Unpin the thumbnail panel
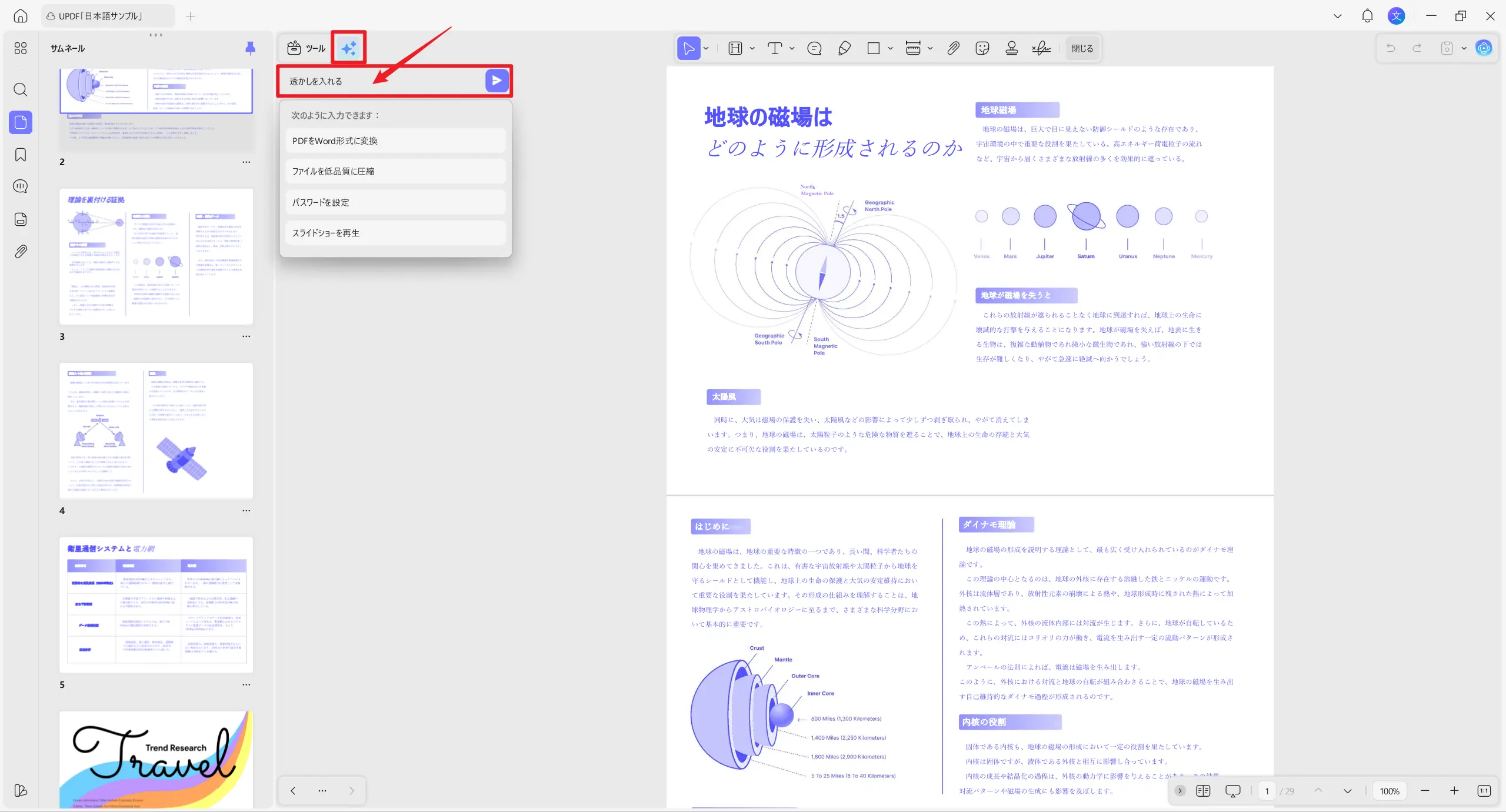The height and width of the screenshot is (812, 1506). pyautogui.click(x=249, y=48)
